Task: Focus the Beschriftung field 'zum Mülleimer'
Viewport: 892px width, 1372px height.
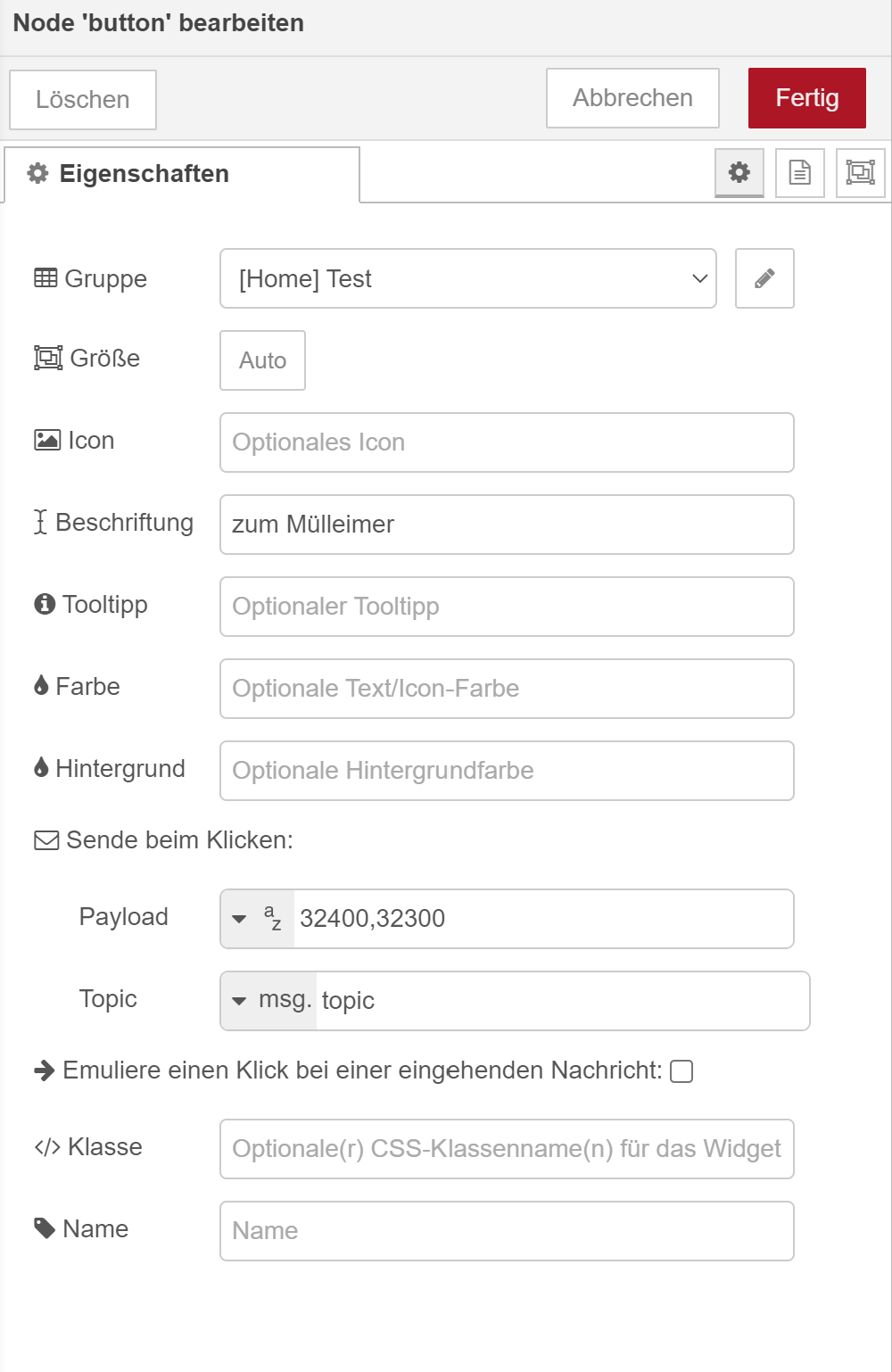Action: [507, 525]
